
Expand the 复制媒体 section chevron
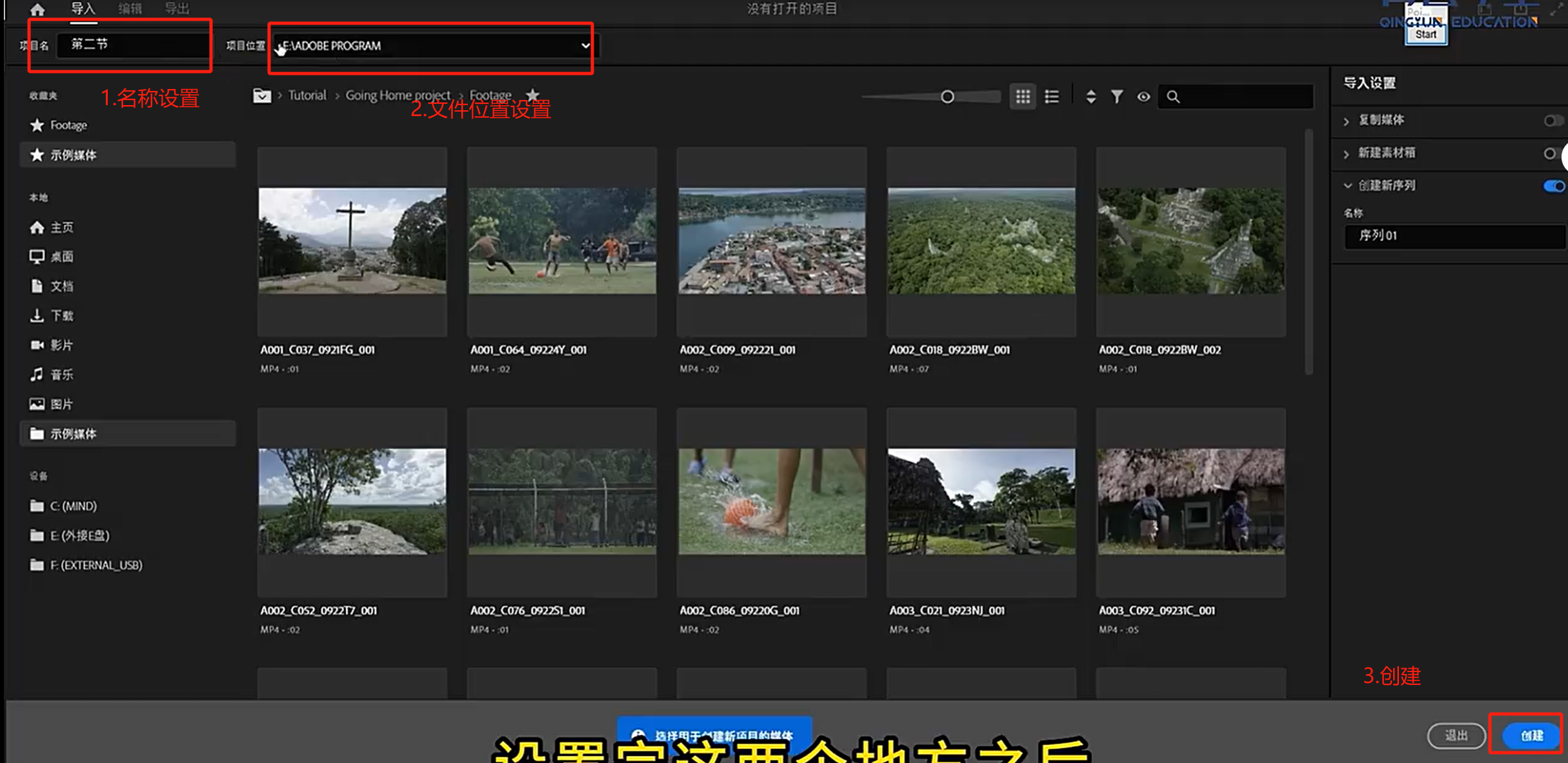click(x=1347, y=121)
